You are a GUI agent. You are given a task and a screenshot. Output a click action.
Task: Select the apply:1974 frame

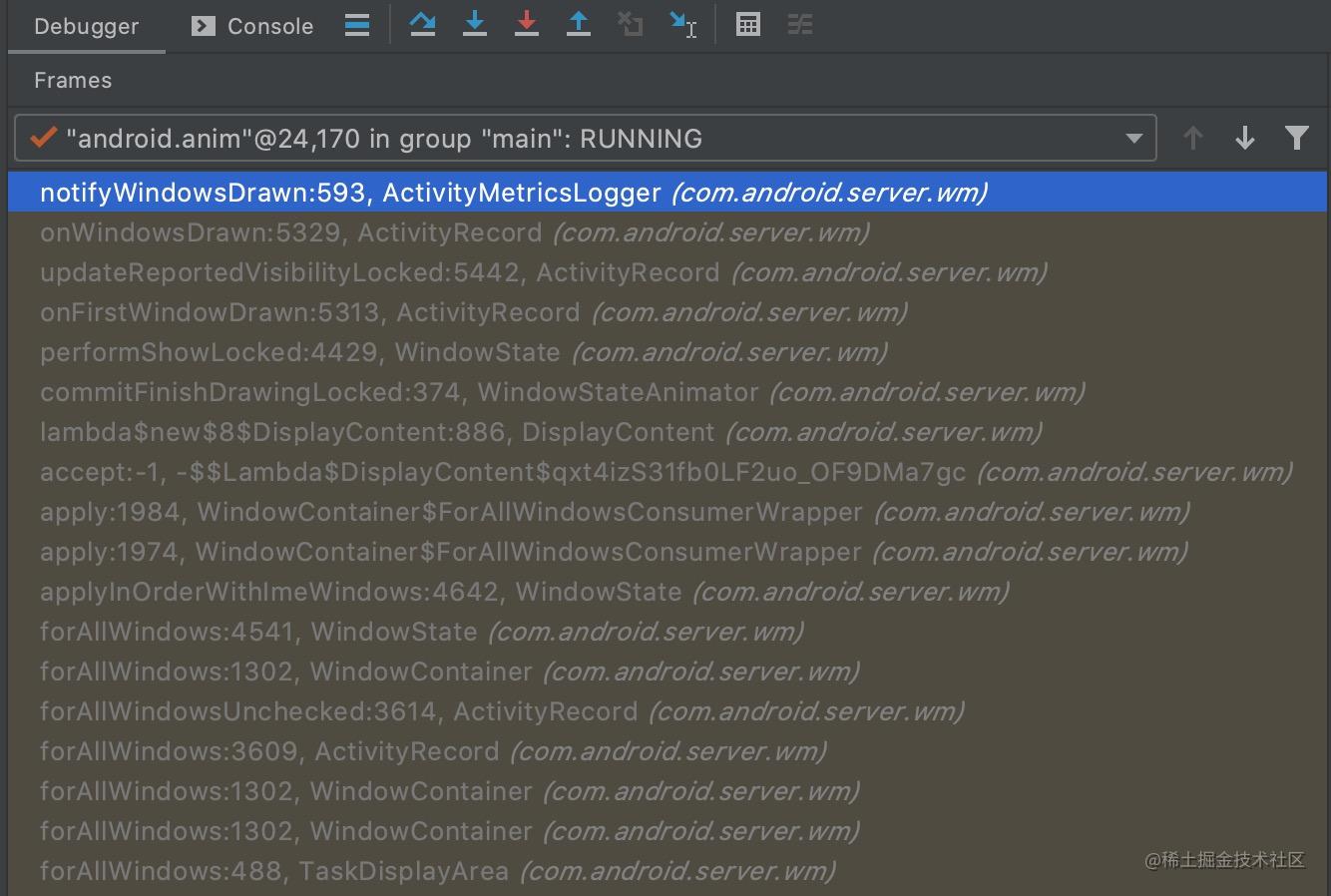[x=667, y=552]
